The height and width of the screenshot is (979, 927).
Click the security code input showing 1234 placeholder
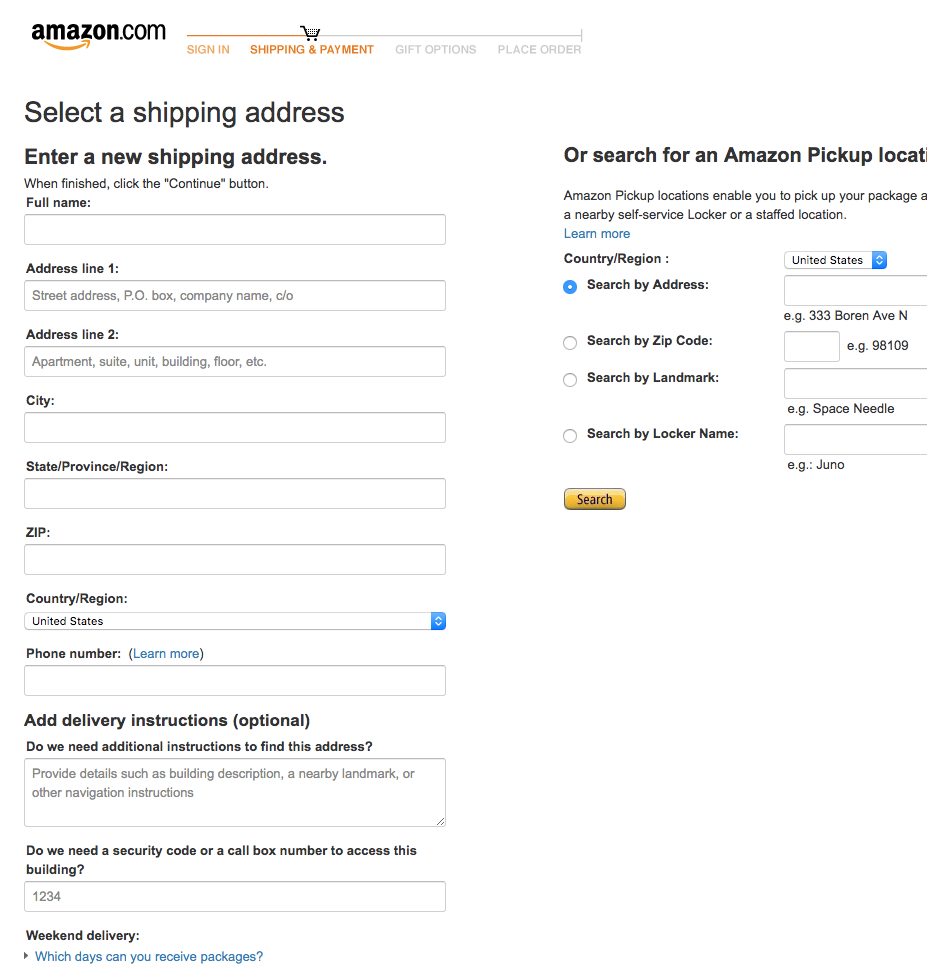(x=234, y=896)
